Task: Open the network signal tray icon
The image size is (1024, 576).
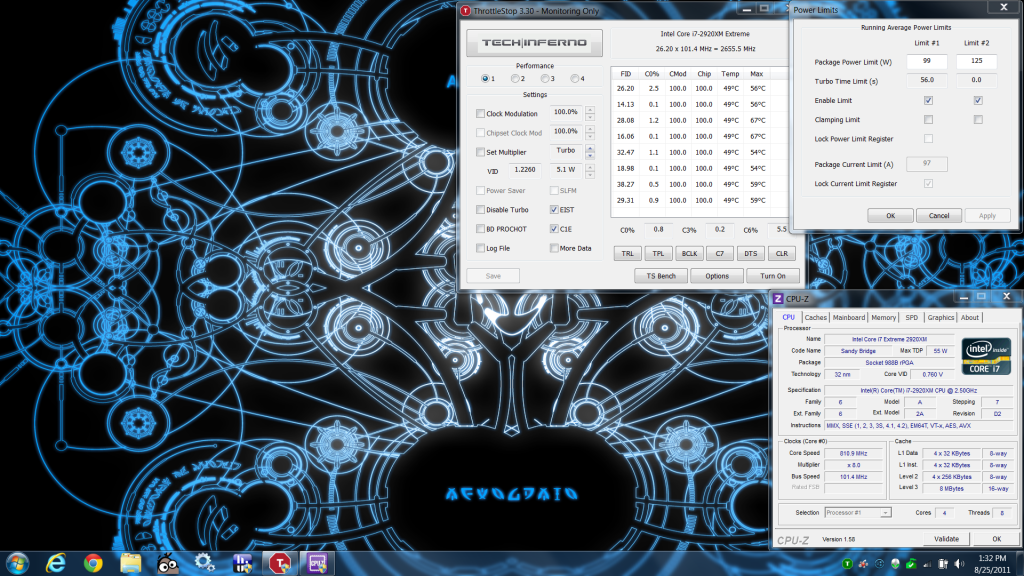Action: click(927, 564)
